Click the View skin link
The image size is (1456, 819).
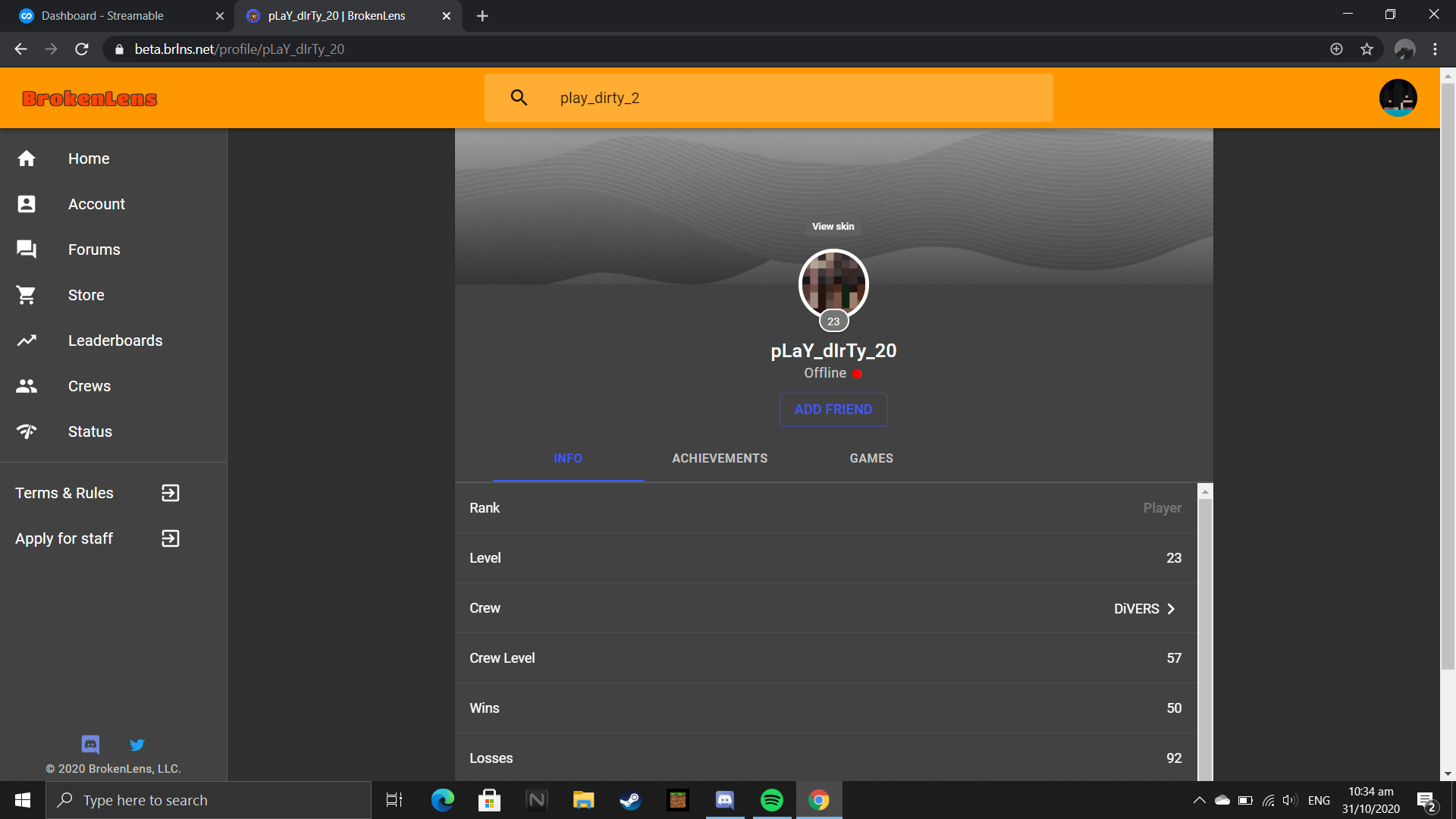pos(833,226)
